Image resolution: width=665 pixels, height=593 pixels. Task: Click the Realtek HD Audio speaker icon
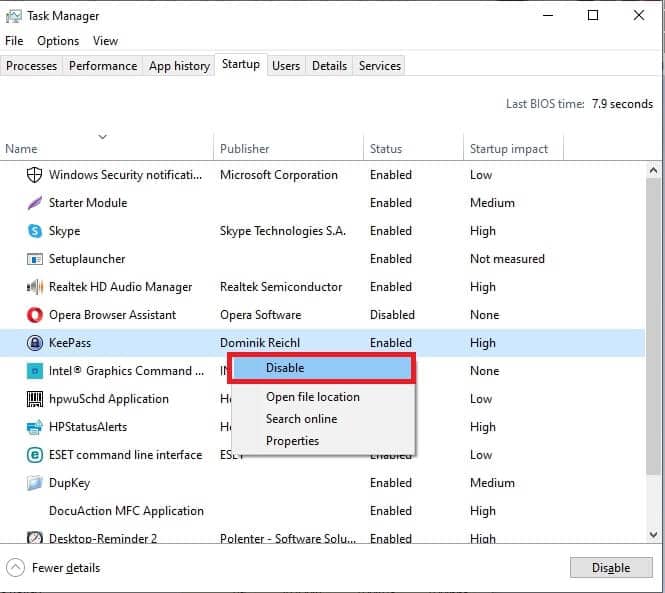pyautogui.click(x=34, y=287)
